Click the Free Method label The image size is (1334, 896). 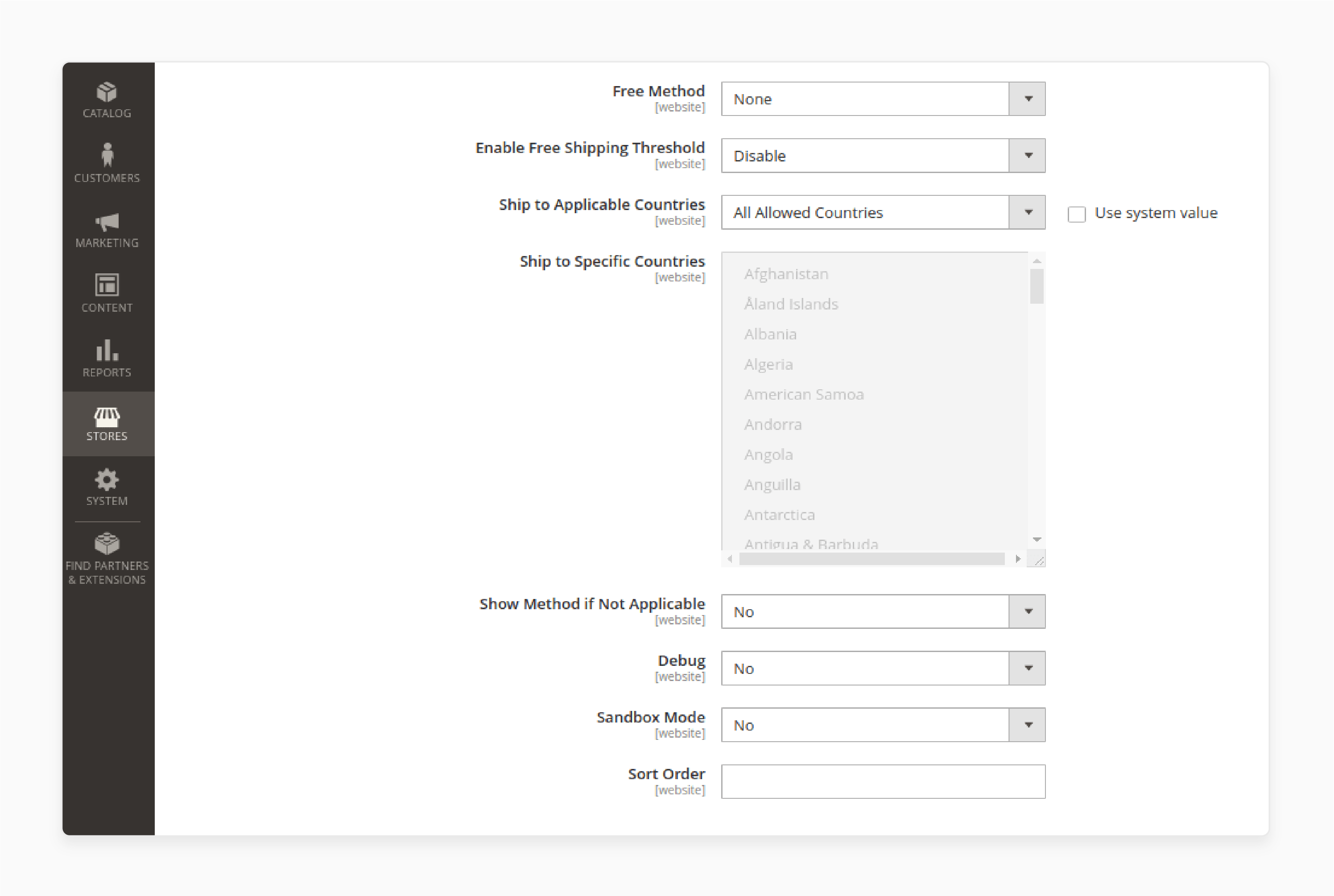tap(658, 91)
